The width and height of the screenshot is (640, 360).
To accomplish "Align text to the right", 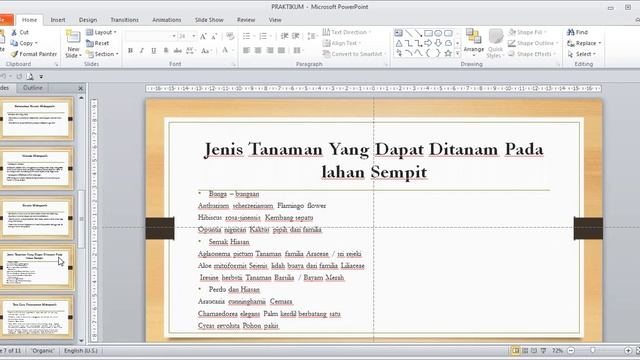I will [x=270, y=51].
